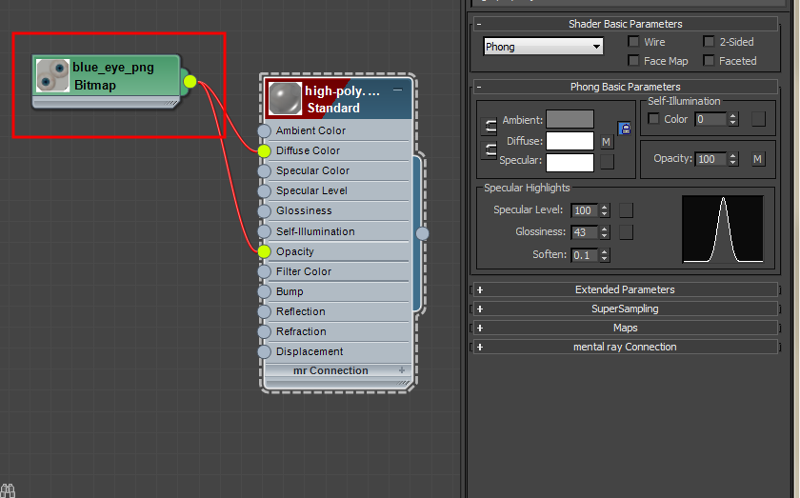Open the Ambient color swatch
800x498 pixels.
tap(569, 120)
